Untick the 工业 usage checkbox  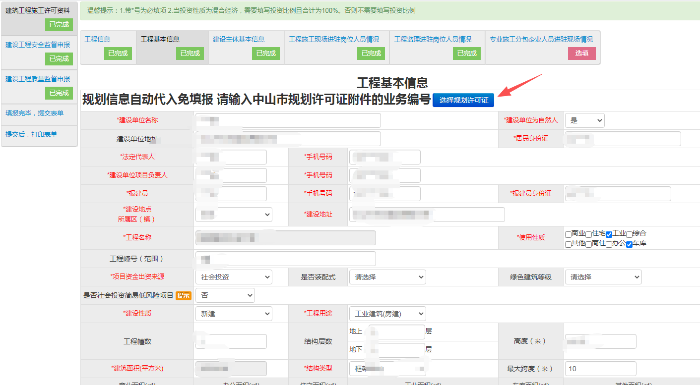pos(609,234)
